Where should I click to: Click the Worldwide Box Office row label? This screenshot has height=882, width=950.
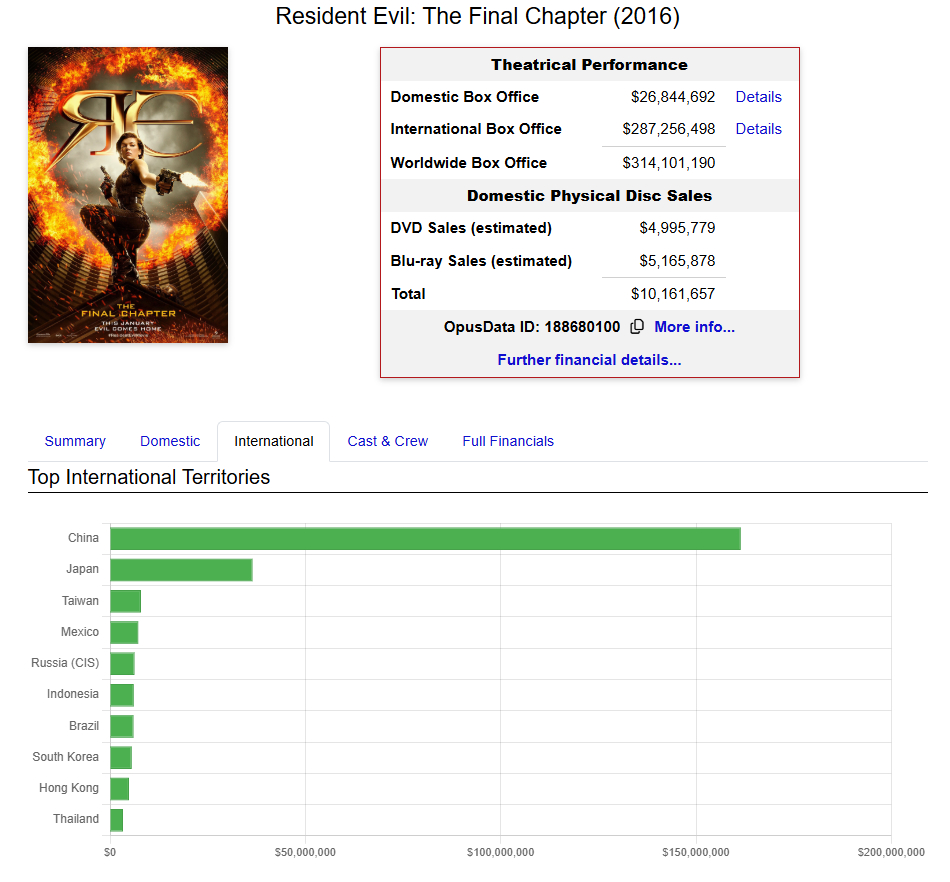(x=468, y=163)
